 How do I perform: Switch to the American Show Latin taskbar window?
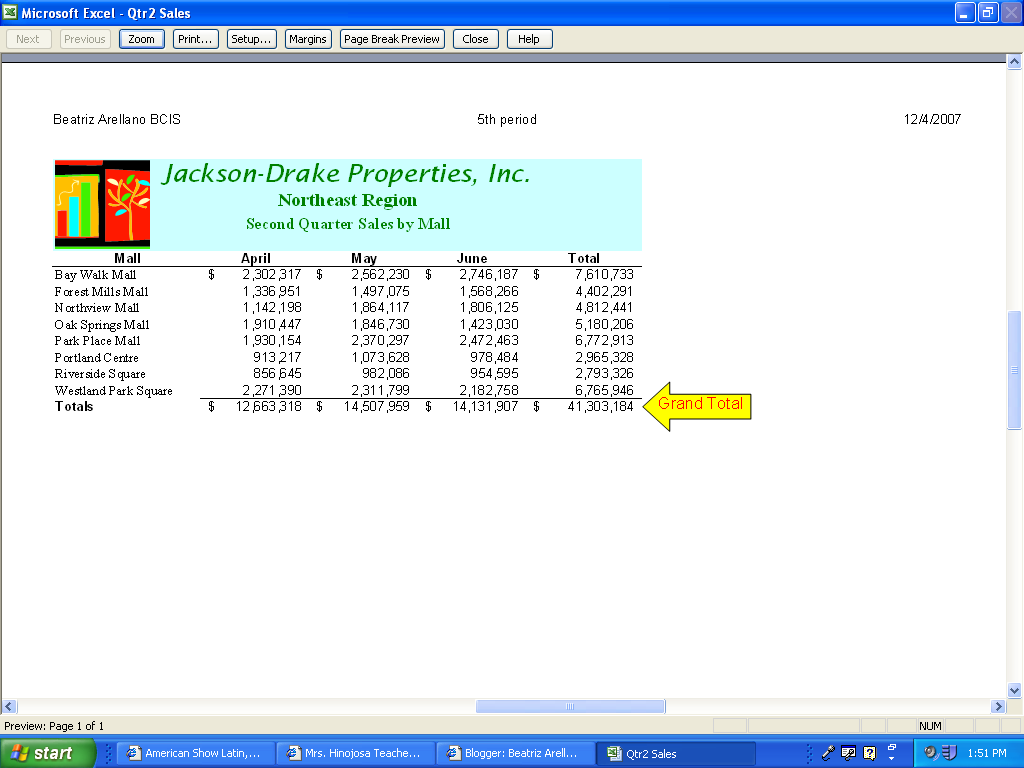195,753
